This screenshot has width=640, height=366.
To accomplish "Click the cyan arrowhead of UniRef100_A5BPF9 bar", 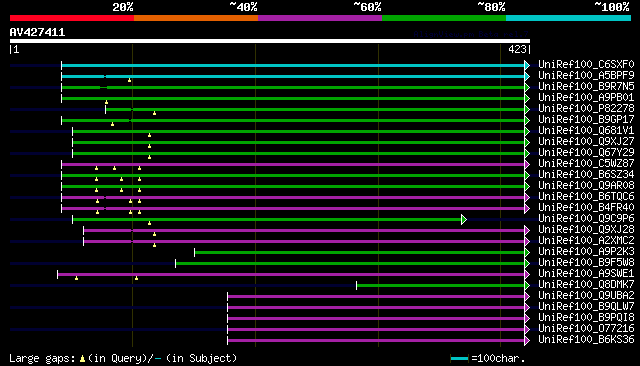I will pyautogui.click(x=527, y=76).
